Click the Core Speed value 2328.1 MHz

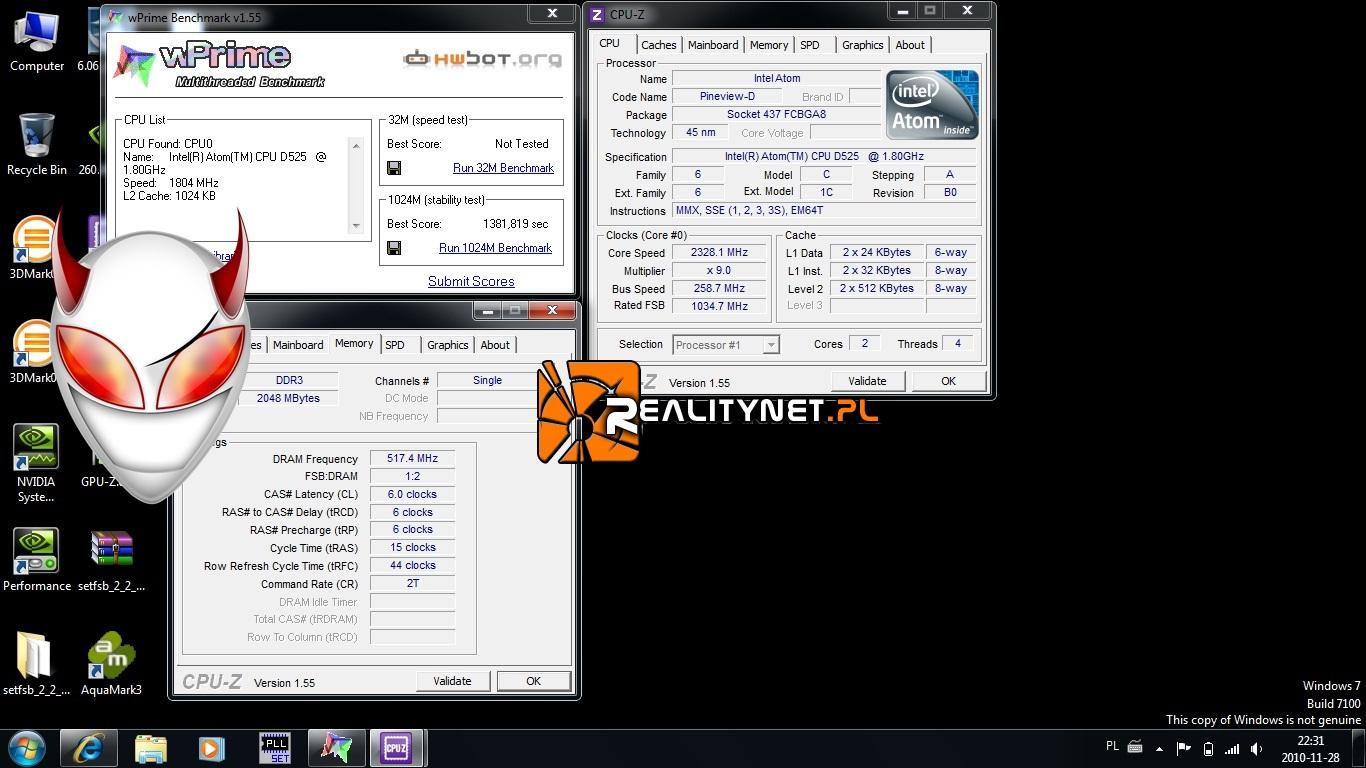(x=720, y=253)
